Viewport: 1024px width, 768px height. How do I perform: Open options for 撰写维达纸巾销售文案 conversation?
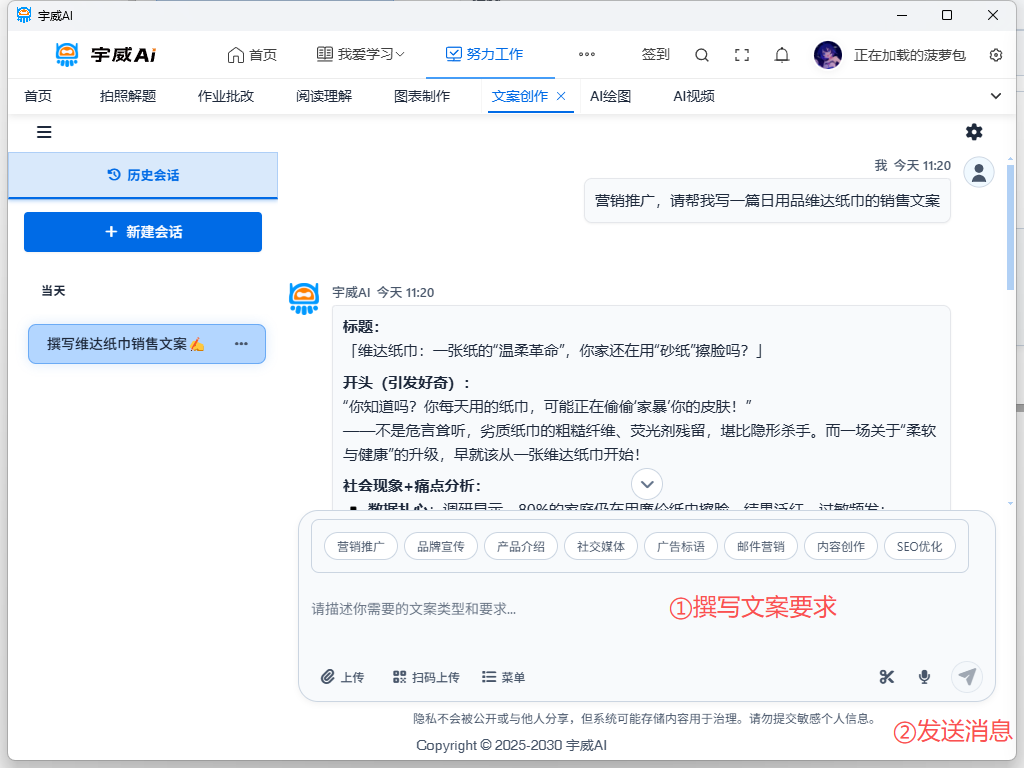[x=241, y=344]
